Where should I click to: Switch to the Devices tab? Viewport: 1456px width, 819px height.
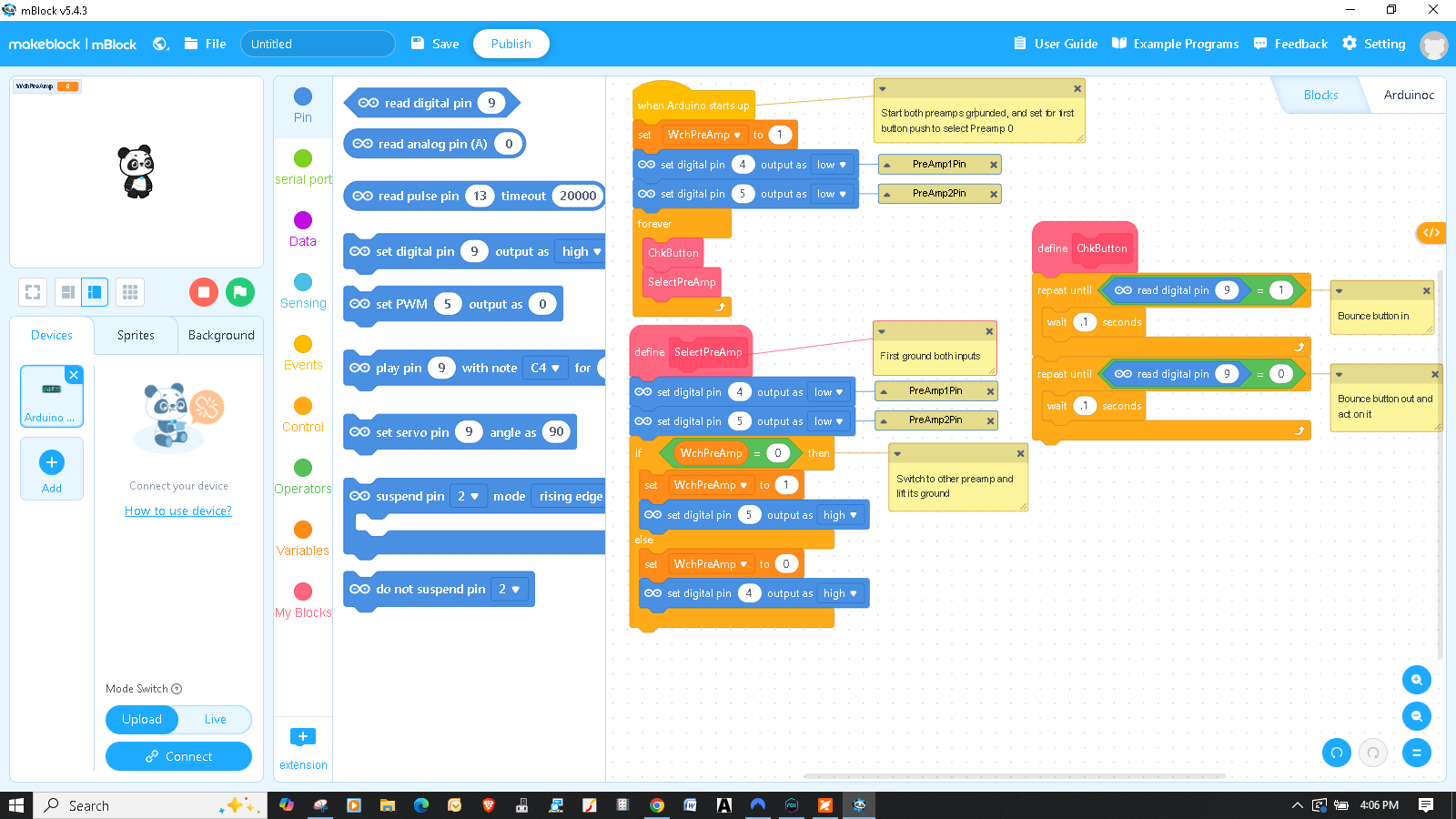point(52,335)
